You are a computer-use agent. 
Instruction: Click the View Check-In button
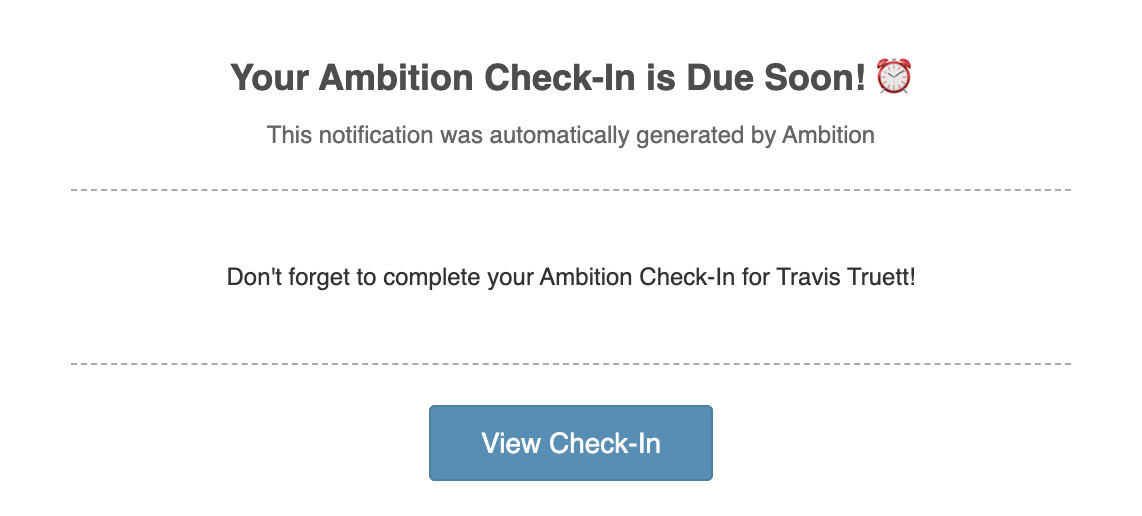point(570,443)
